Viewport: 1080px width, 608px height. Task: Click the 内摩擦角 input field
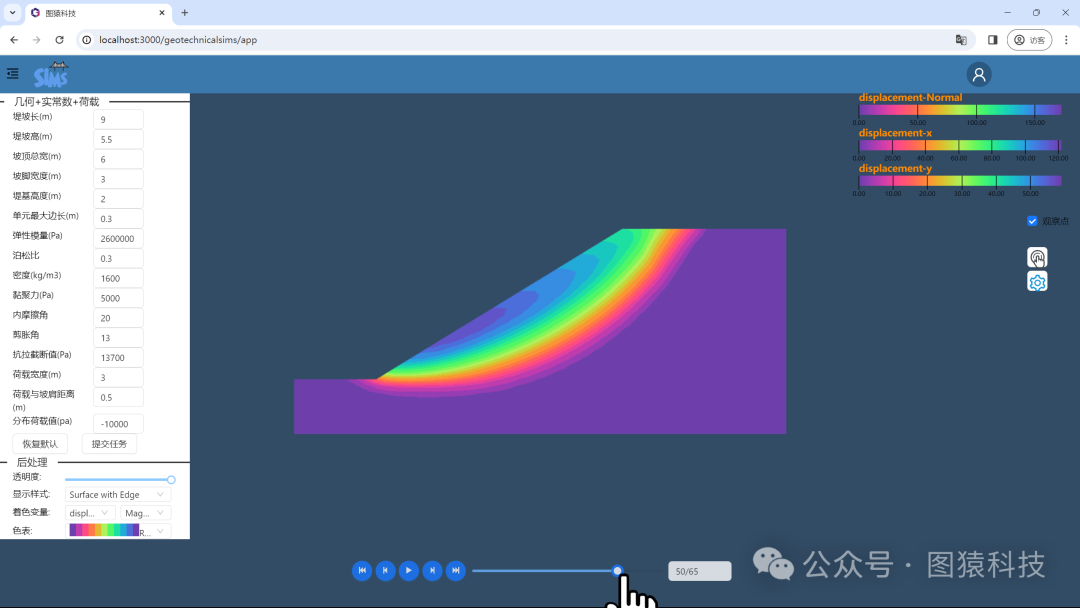pos(118,318)
